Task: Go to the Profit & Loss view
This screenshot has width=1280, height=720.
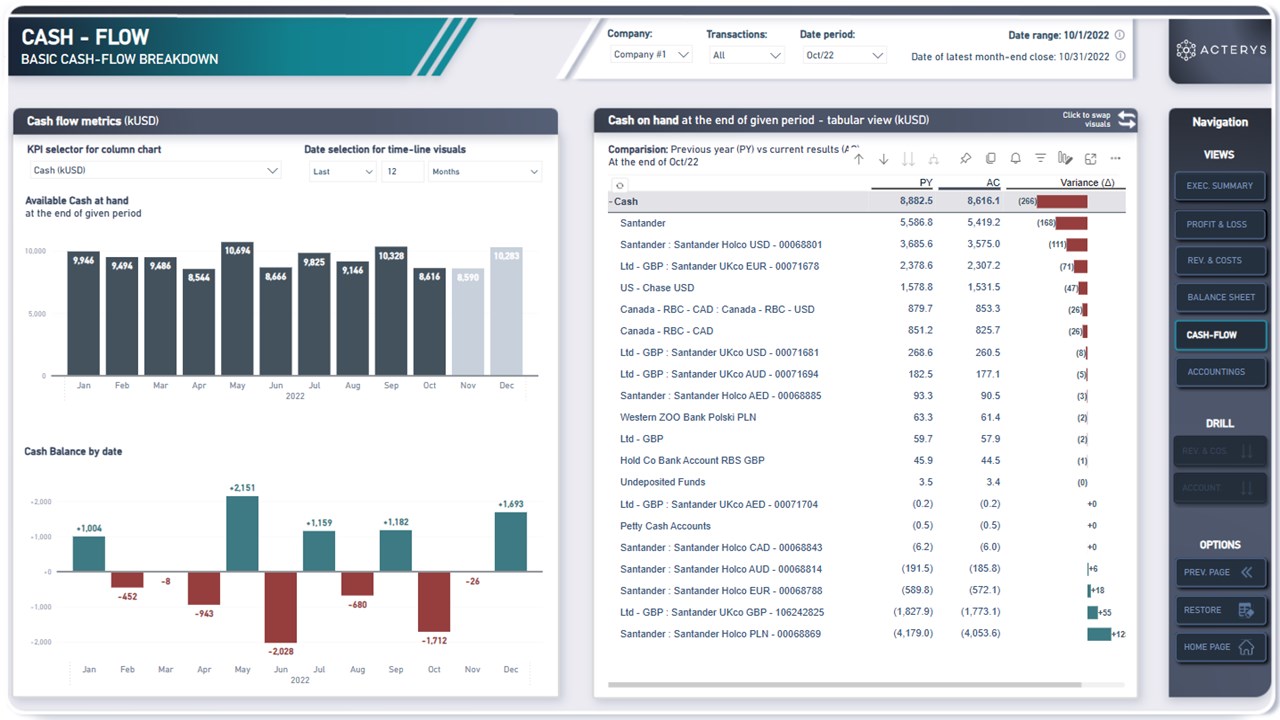Action: coord(1218,224)
